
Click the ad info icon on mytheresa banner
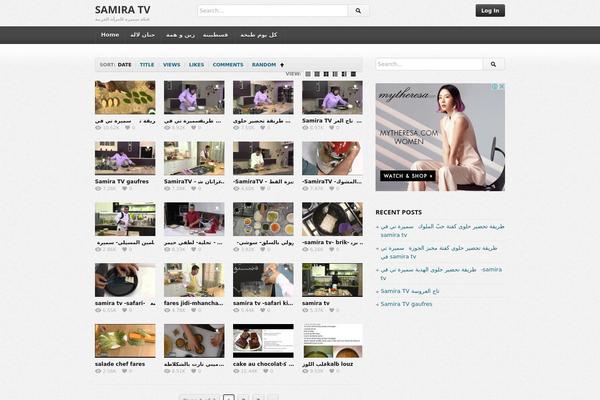tap(495, 87)
